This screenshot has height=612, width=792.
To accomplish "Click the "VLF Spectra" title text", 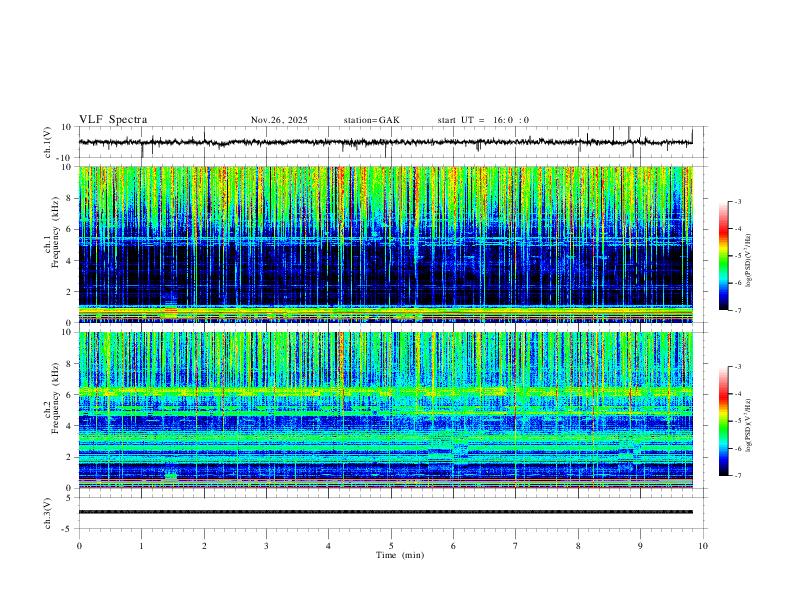I will (x=113, y=120).
